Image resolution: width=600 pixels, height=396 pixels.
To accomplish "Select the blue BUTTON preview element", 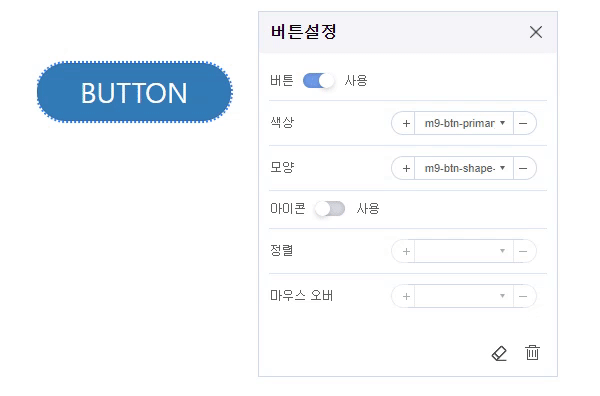I will (135, 92).
